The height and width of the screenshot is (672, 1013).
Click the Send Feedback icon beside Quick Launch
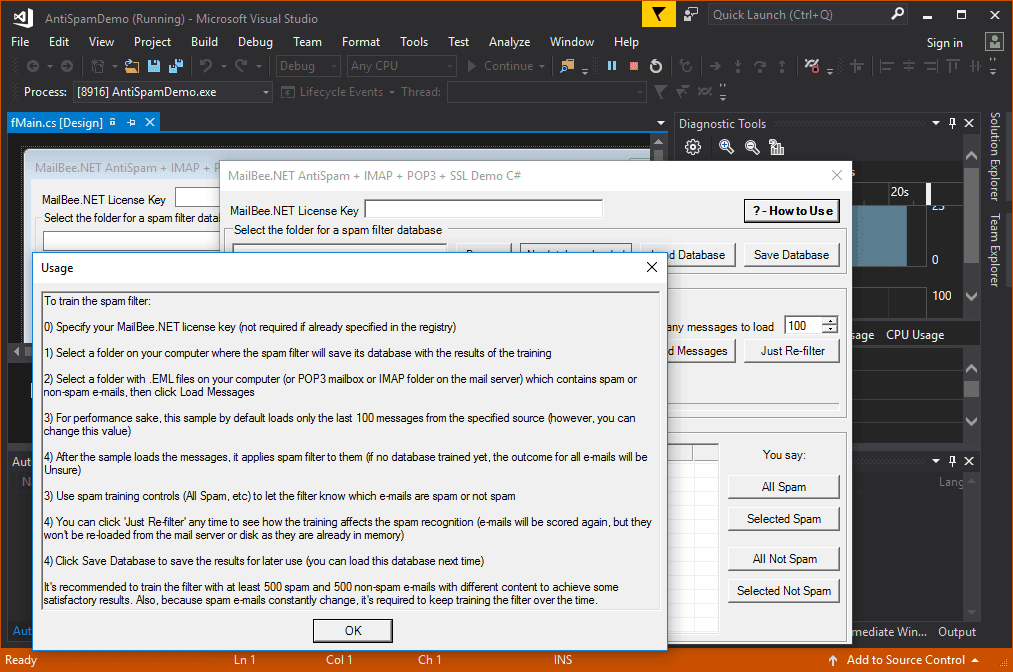click(691, 14)
